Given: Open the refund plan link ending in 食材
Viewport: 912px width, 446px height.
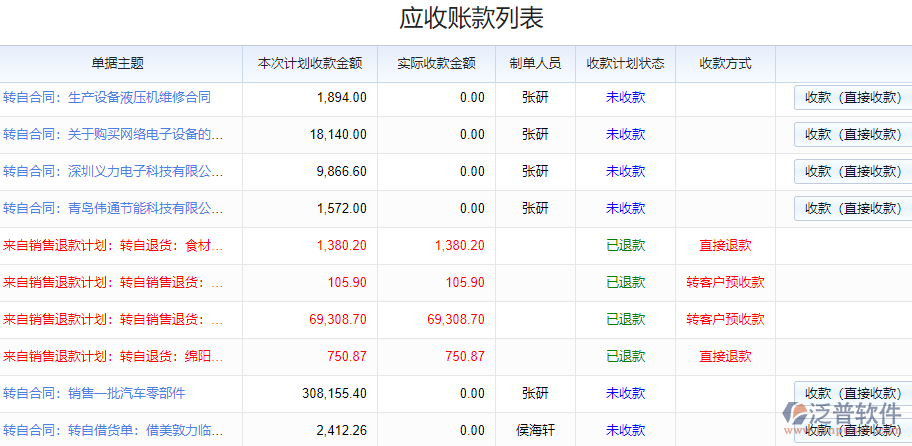Looking at the screenshot, I should click(x=113, y=246).
